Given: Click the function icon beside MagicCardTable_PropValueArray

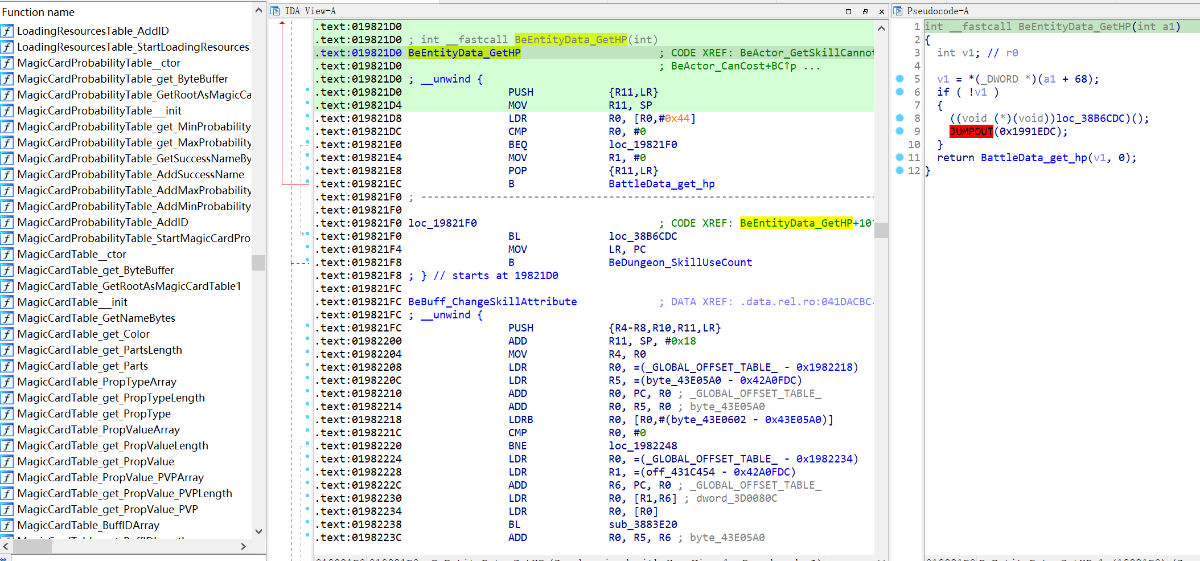Looking at the screenshot, I should [x=7, y=430].
